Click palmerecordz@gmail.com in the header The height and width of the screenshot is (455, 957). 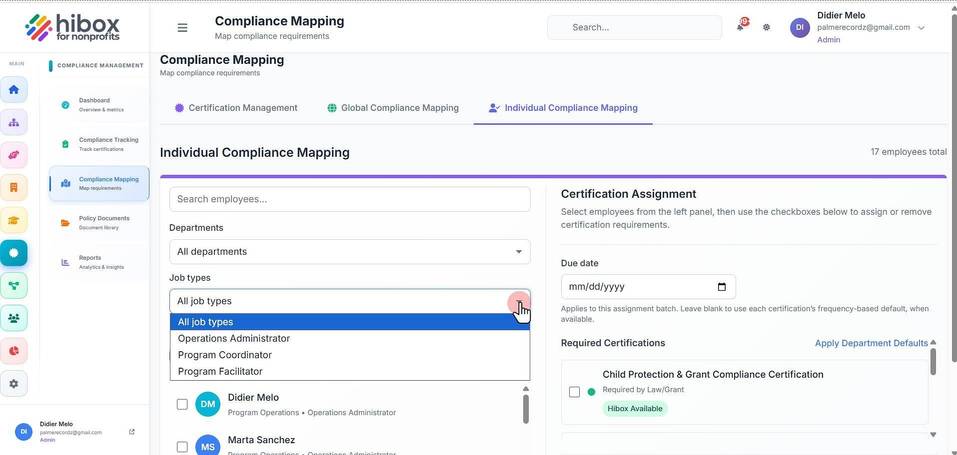[x=864, y=27]
